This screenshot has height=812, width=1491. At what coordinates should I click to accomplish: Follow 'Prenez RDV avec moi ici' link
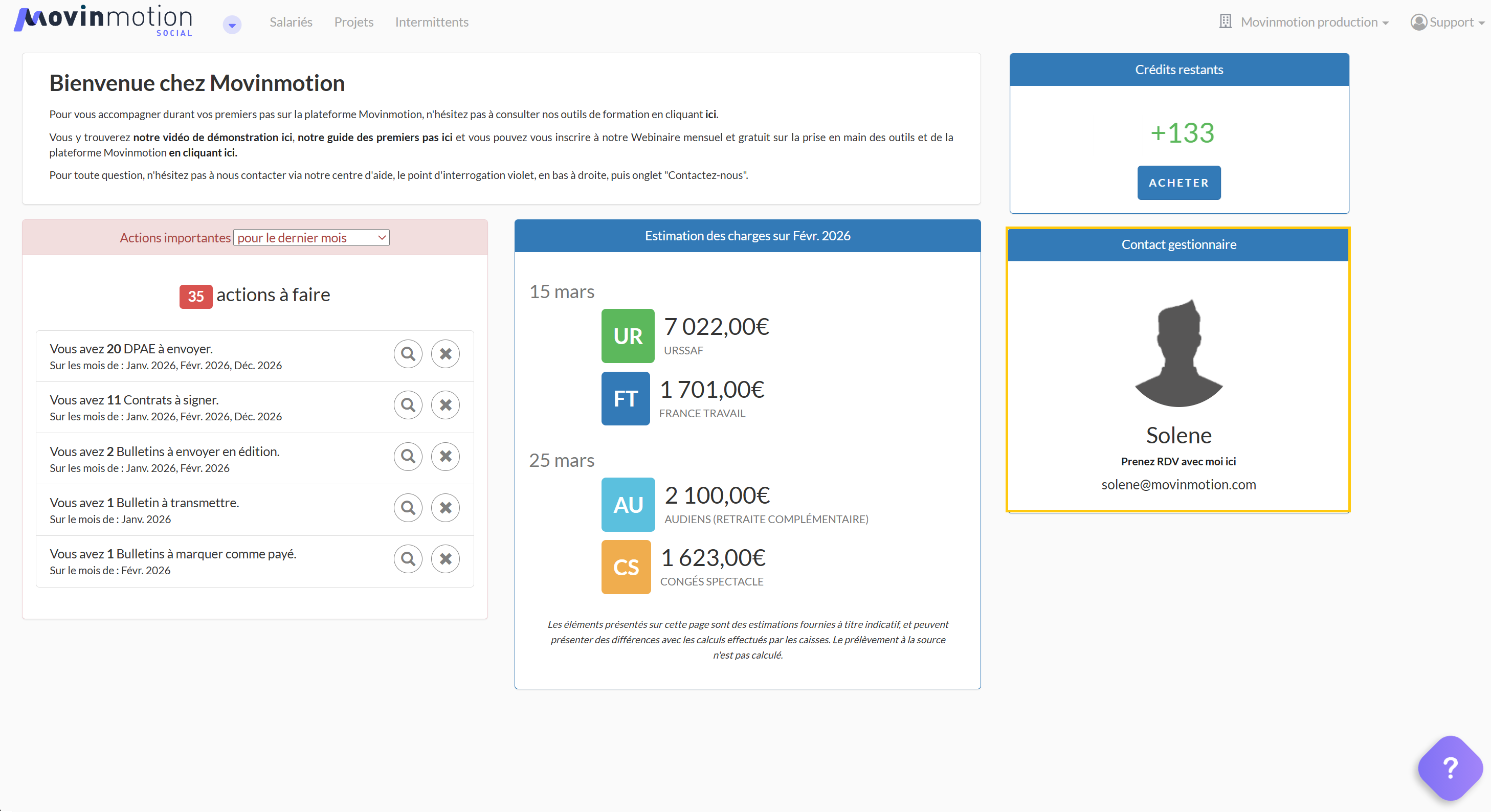point(1178,461)
